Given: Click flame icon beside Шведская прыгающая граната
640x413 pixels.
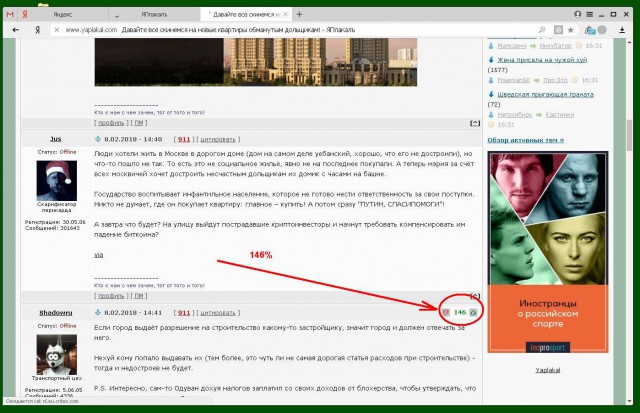Looking at the screenshot, I should point(491,94).
